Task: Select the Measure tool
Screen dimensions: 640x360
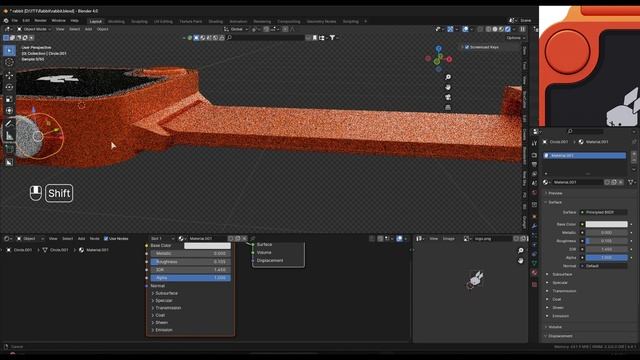Action: click(9, 136)
